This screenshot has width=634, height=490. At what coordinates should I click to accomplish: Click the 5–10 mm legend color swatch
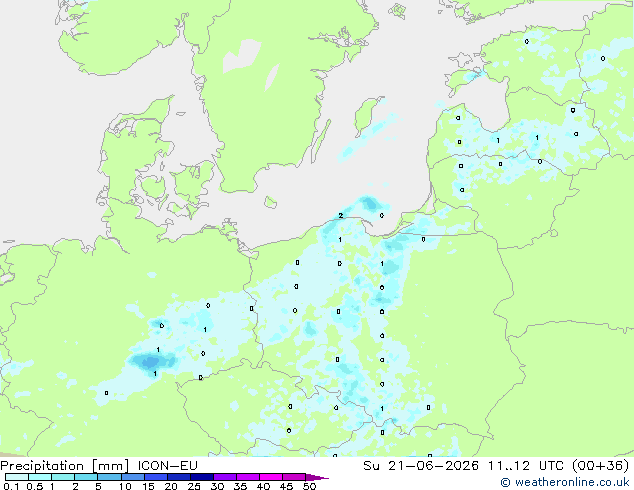(x=109, y=477)
